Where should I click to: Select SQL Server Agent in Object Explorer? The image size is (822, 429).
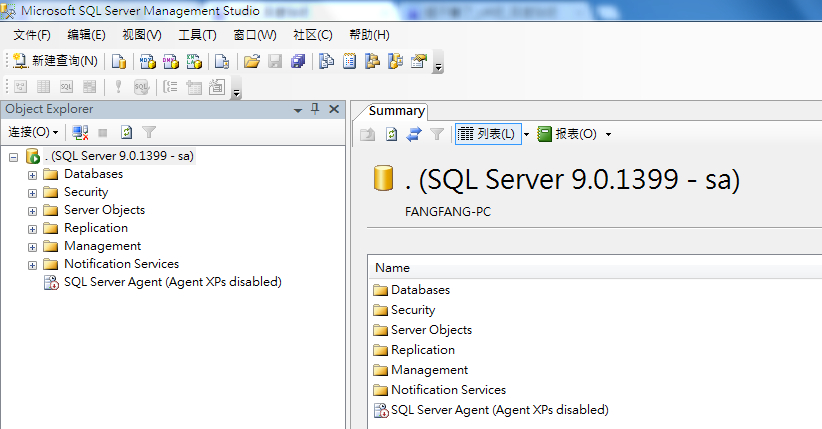(x=172, y=282)
